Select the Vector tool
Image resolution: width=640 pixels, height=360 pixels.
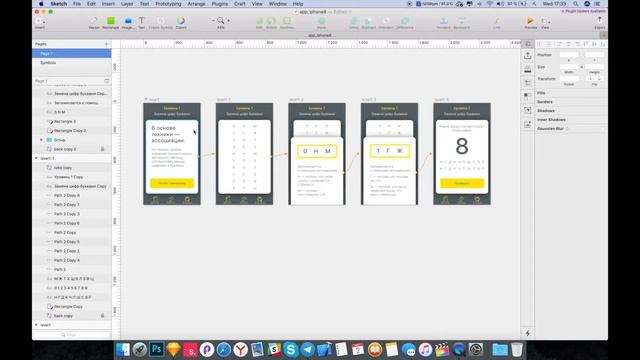pos(94,22)
